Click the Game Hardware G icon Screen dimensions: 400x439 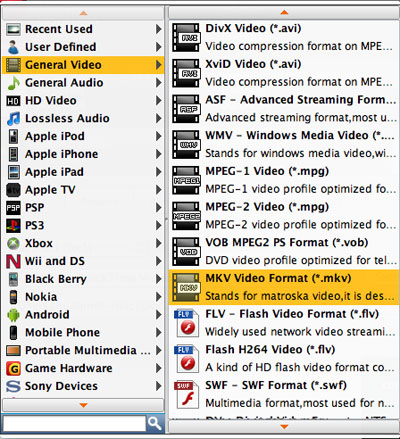pyautogui.click(x=13, y=368)
